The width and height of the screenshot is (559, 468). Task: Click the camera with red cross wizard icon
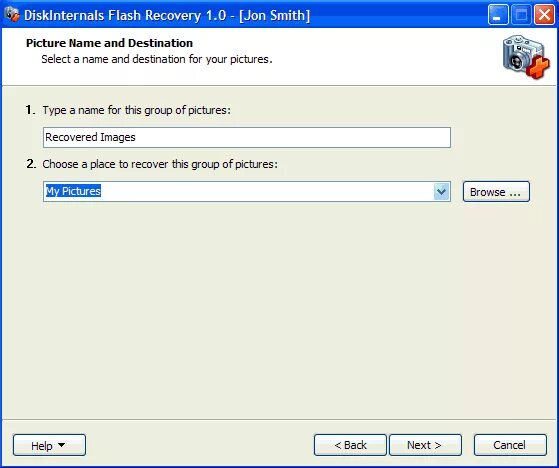(526, 56)
